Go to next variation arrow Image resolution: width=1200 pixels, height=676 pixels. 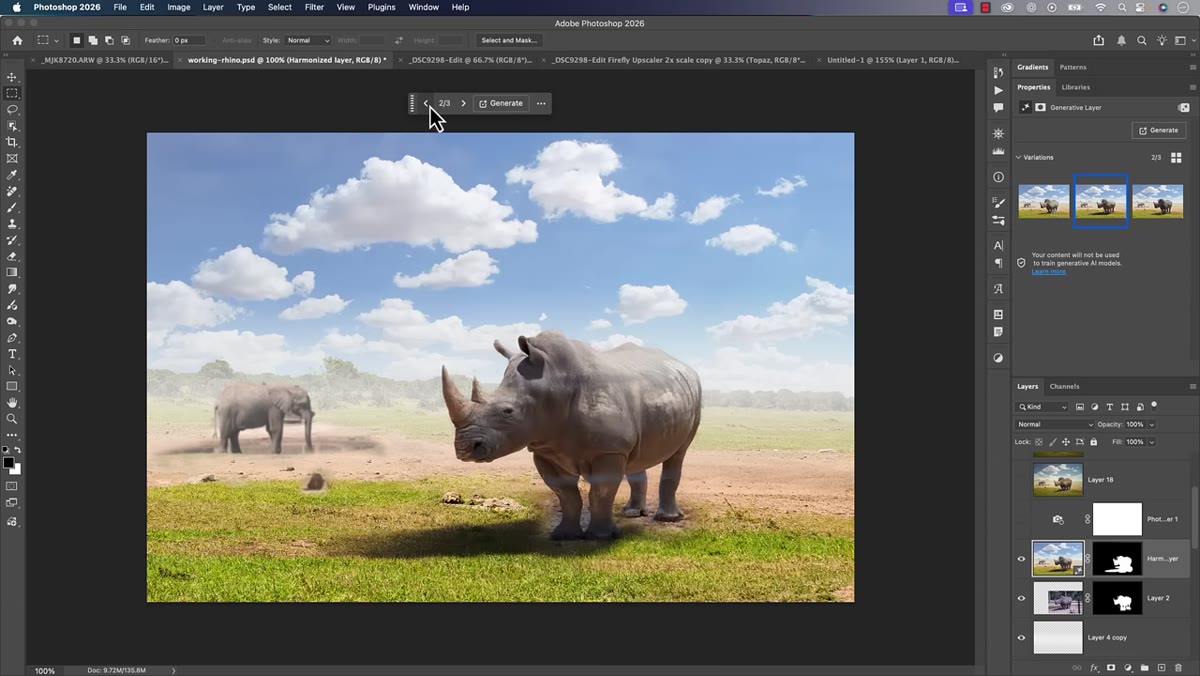pyautogui.click(x=463, y=103)
